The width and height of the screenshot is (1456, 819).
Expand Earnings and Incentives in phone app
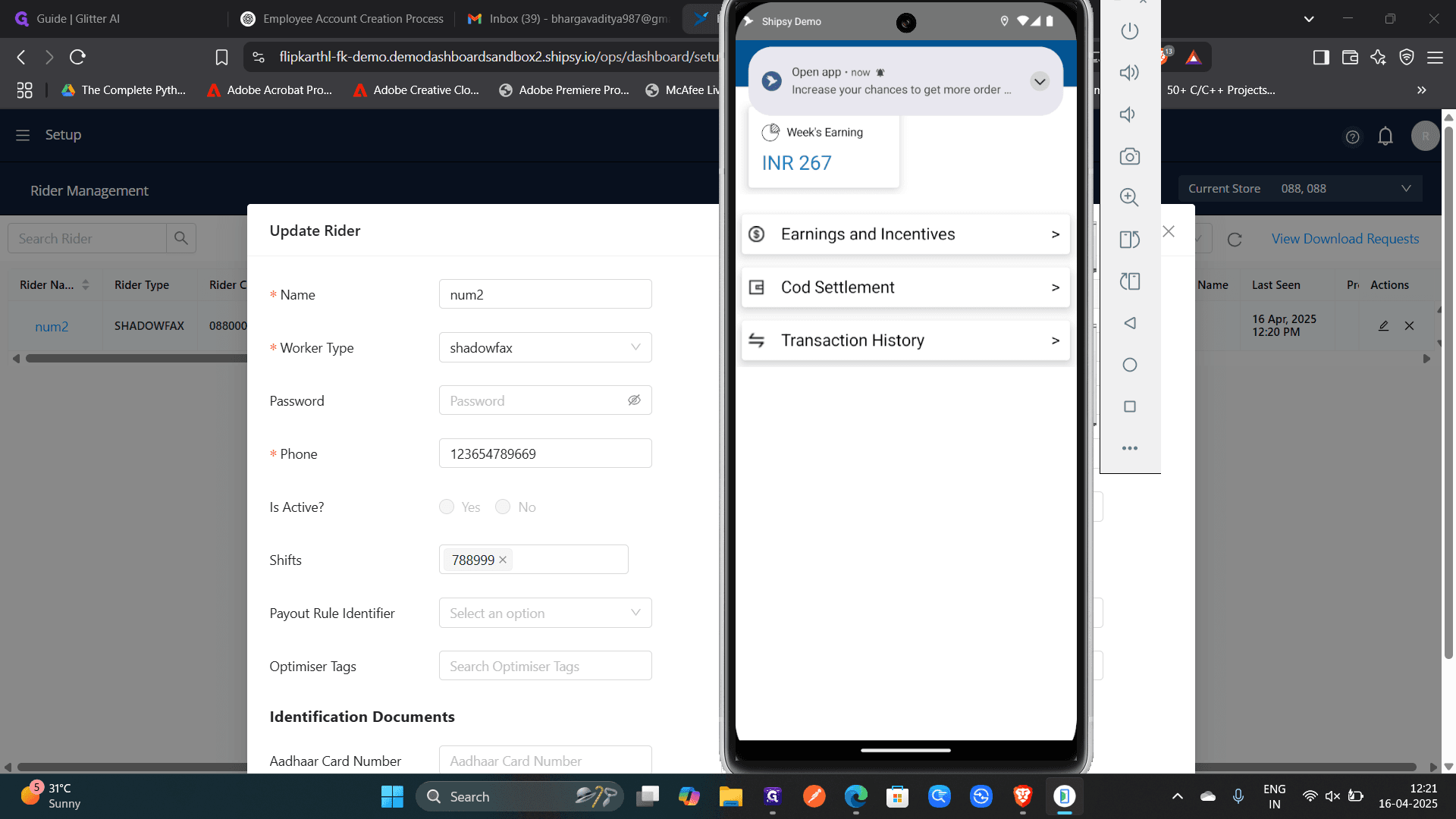pyautogui.click(x=905, y=234)
